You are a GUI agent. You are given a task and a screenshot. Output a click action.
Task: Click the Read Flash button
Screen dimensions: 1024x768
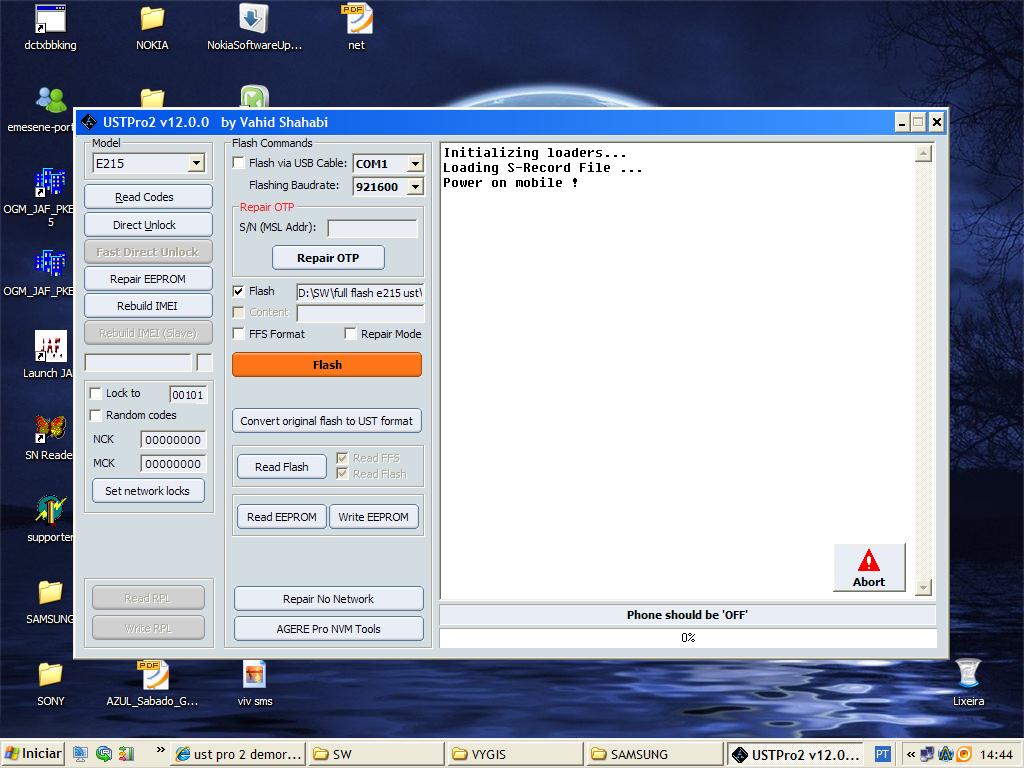coord(281,466)
